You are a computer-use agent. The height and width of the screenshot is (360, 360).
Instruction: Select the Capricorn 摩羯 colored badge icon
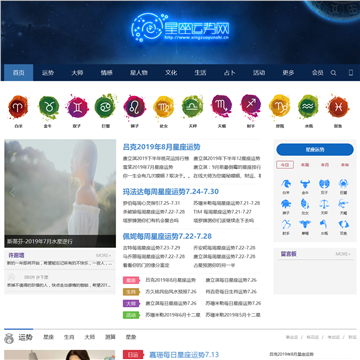pyautogui.click(x=280, y=107)
